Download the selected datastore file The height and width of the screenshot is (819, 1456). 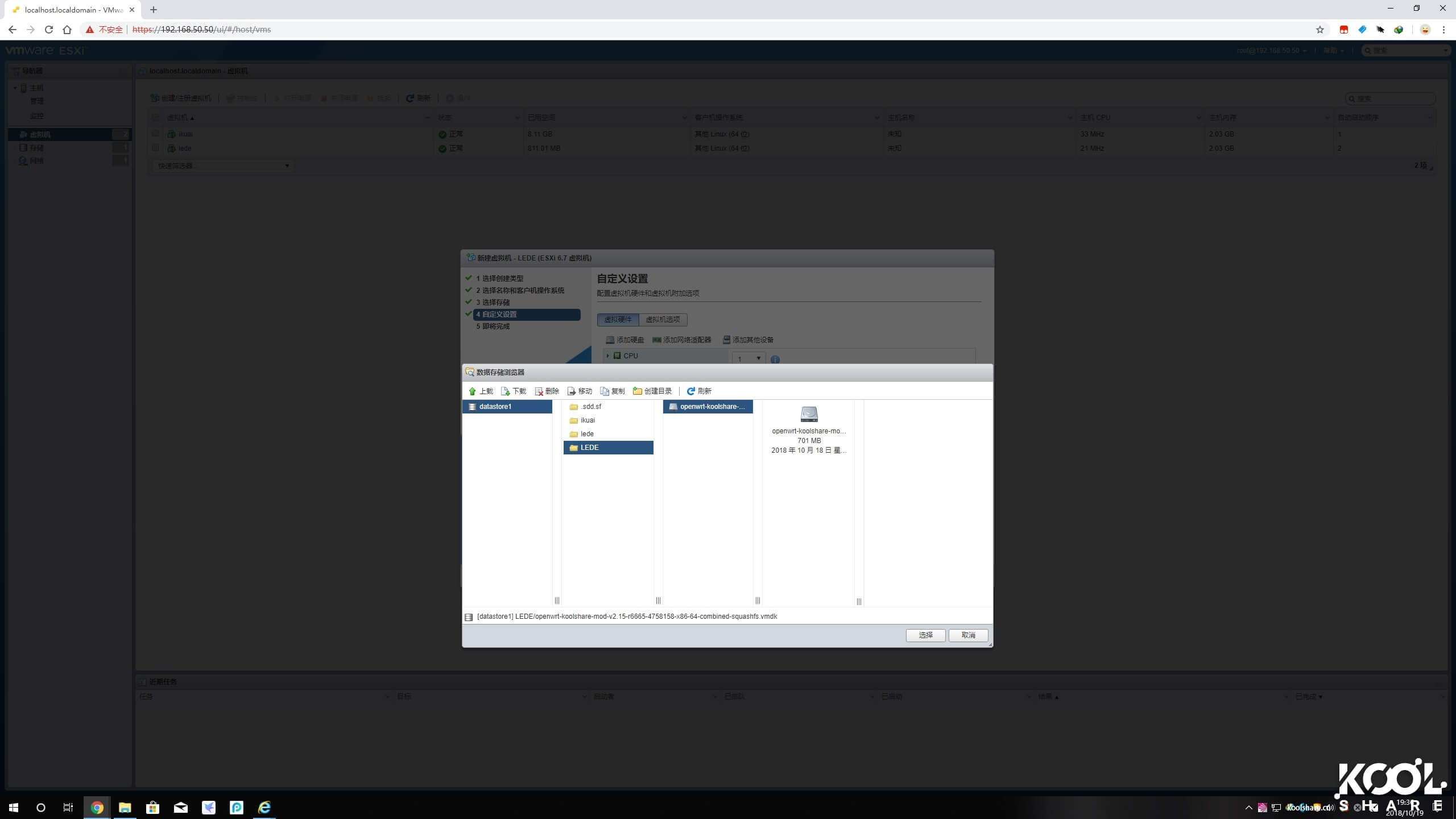(515, 391)
